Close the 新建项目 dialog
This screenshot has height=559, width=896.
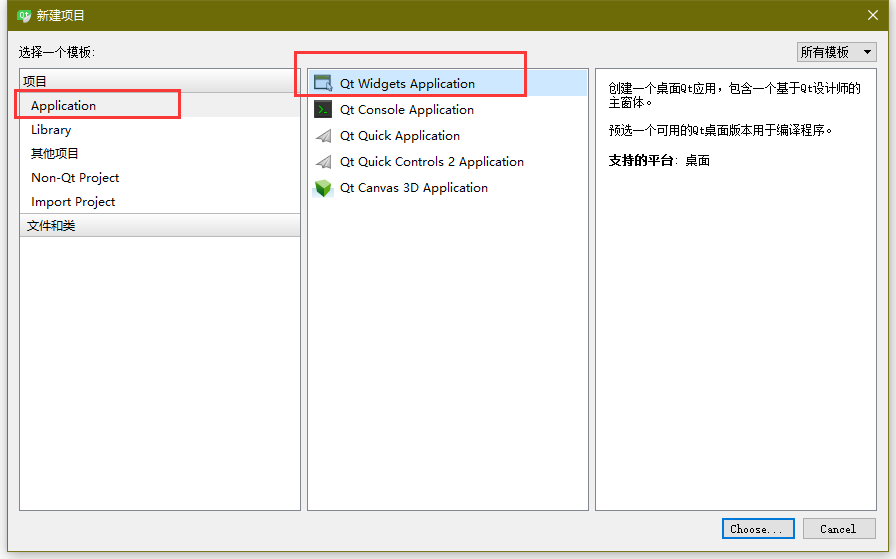click(873, 15)
